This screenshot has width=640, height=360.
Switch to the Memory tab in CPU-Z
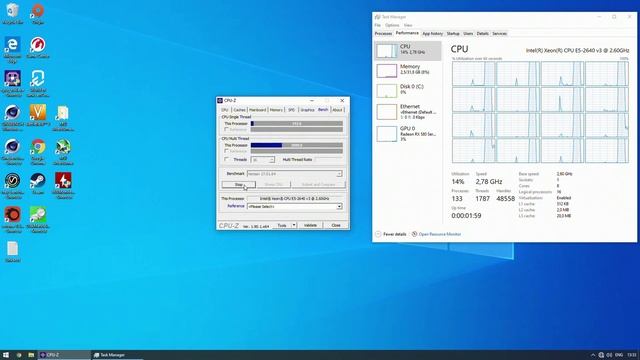point(276,110)
